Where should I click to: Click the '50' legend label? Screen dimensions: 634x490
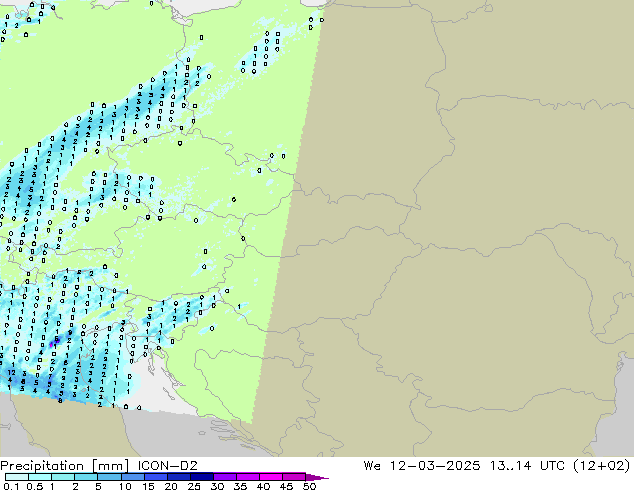[310, 486]
